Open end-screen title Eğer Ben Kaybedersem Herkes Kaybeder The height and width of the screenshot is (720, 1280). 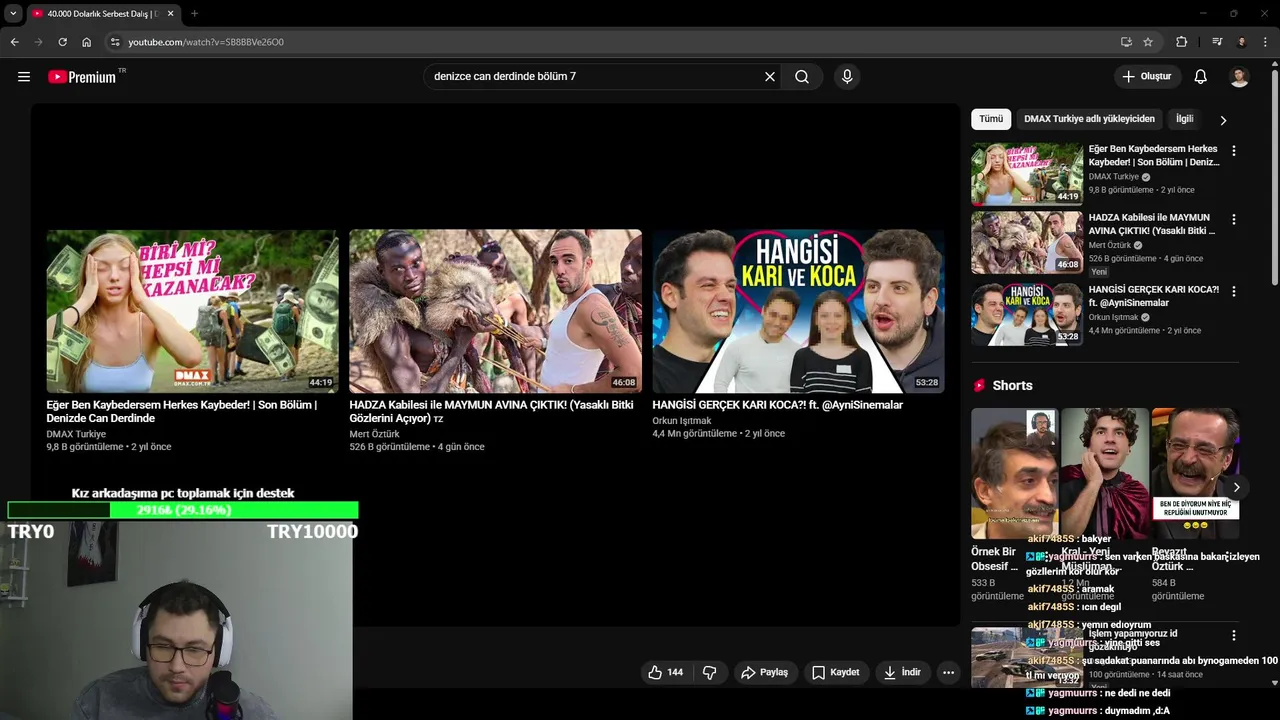181,412
